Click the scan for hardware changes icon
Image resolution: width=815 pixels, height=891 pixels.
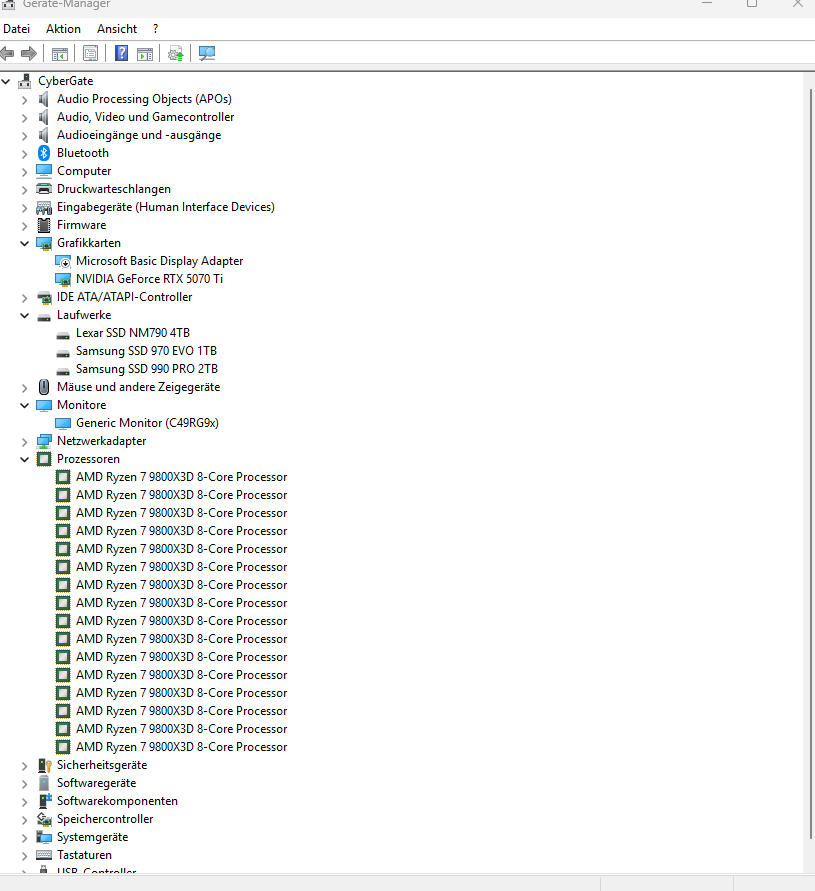tap(207, 53)
